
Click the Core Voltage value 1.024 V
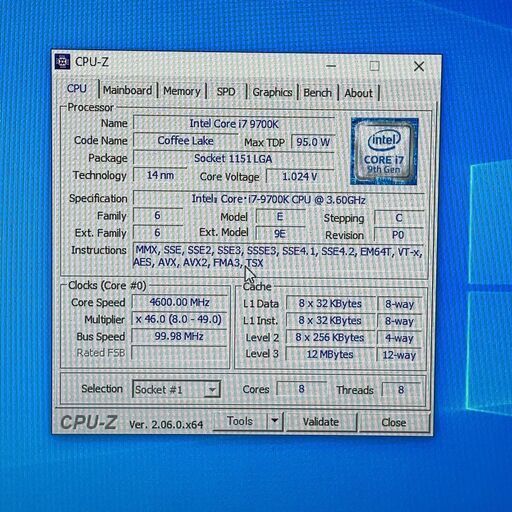(300, 176)
